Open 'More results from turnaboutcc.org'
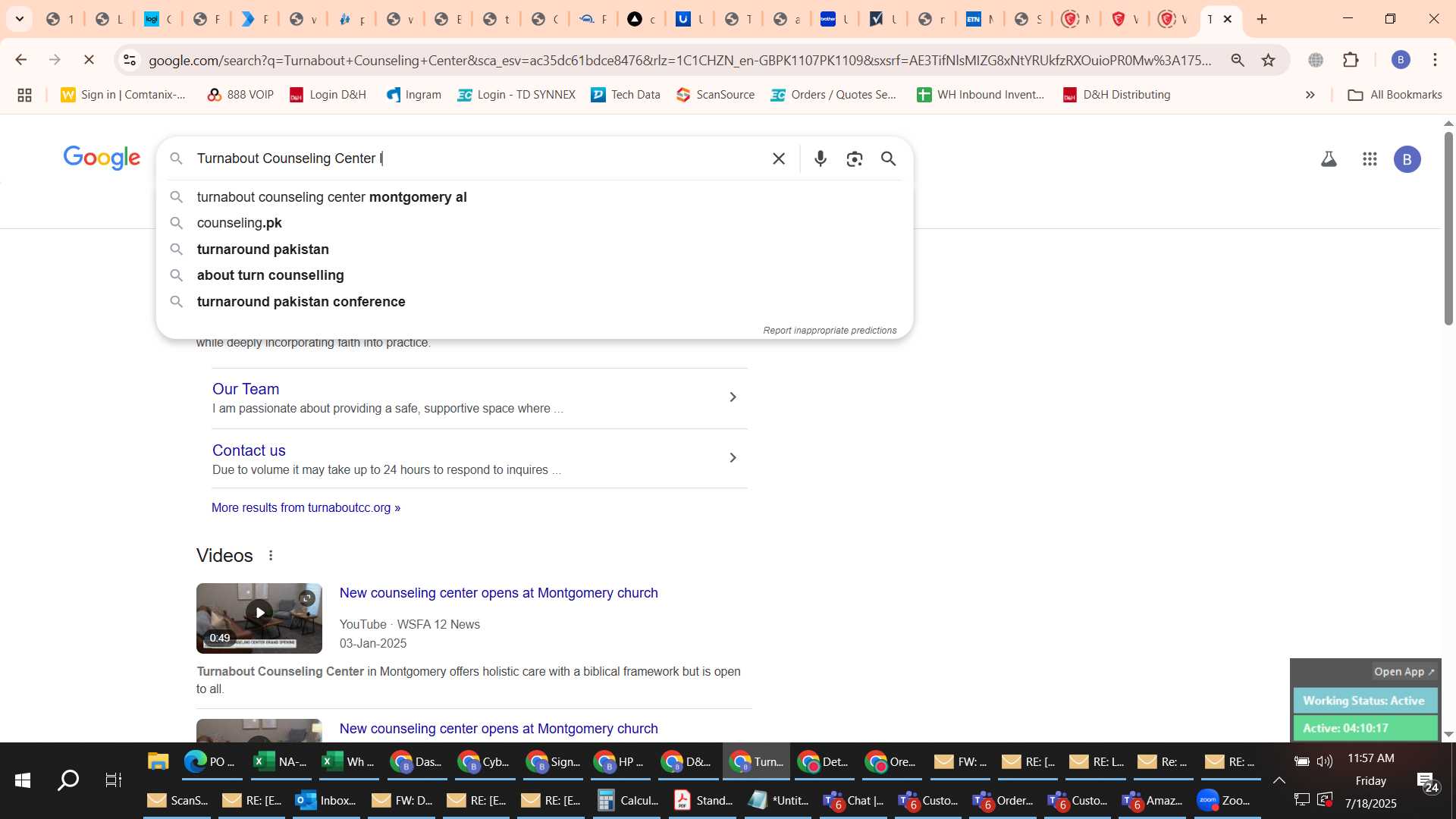Image resolution: width=1456 pixels, height=819 pixels. click(x=306, y=508)
